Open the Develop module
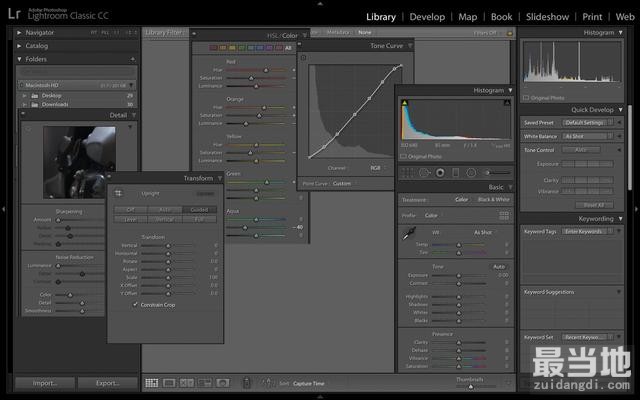The height and width of the screenshot is (400, 640). [427, 17]
